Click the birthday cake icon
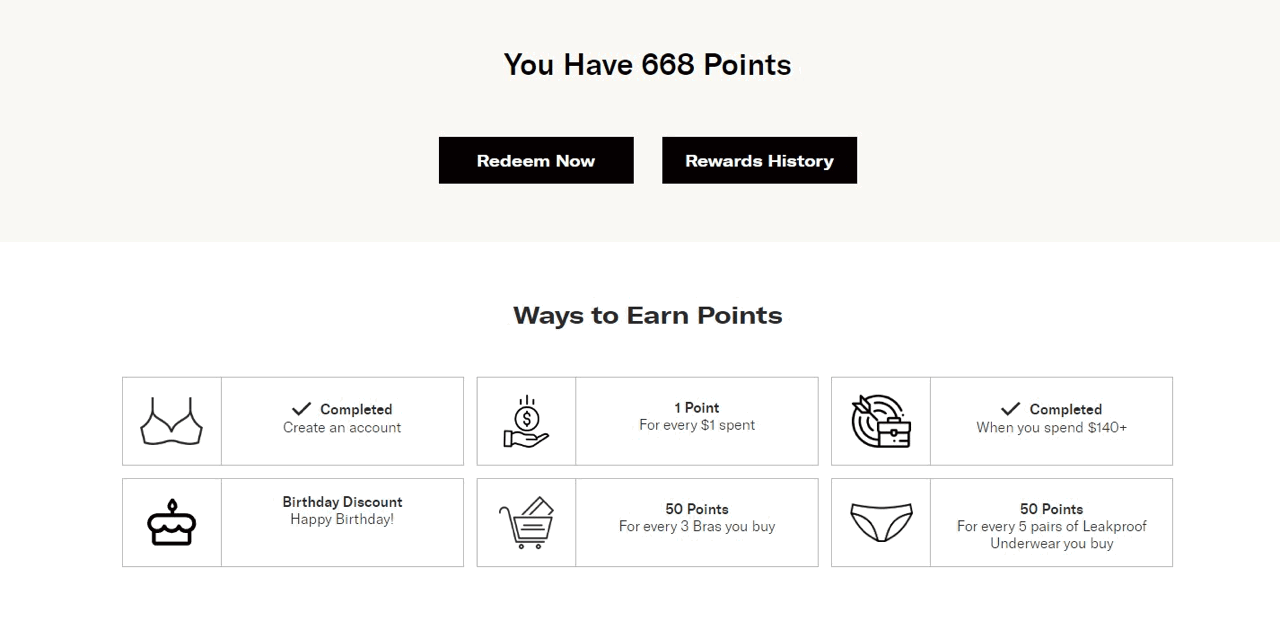 tap(171, 522)
